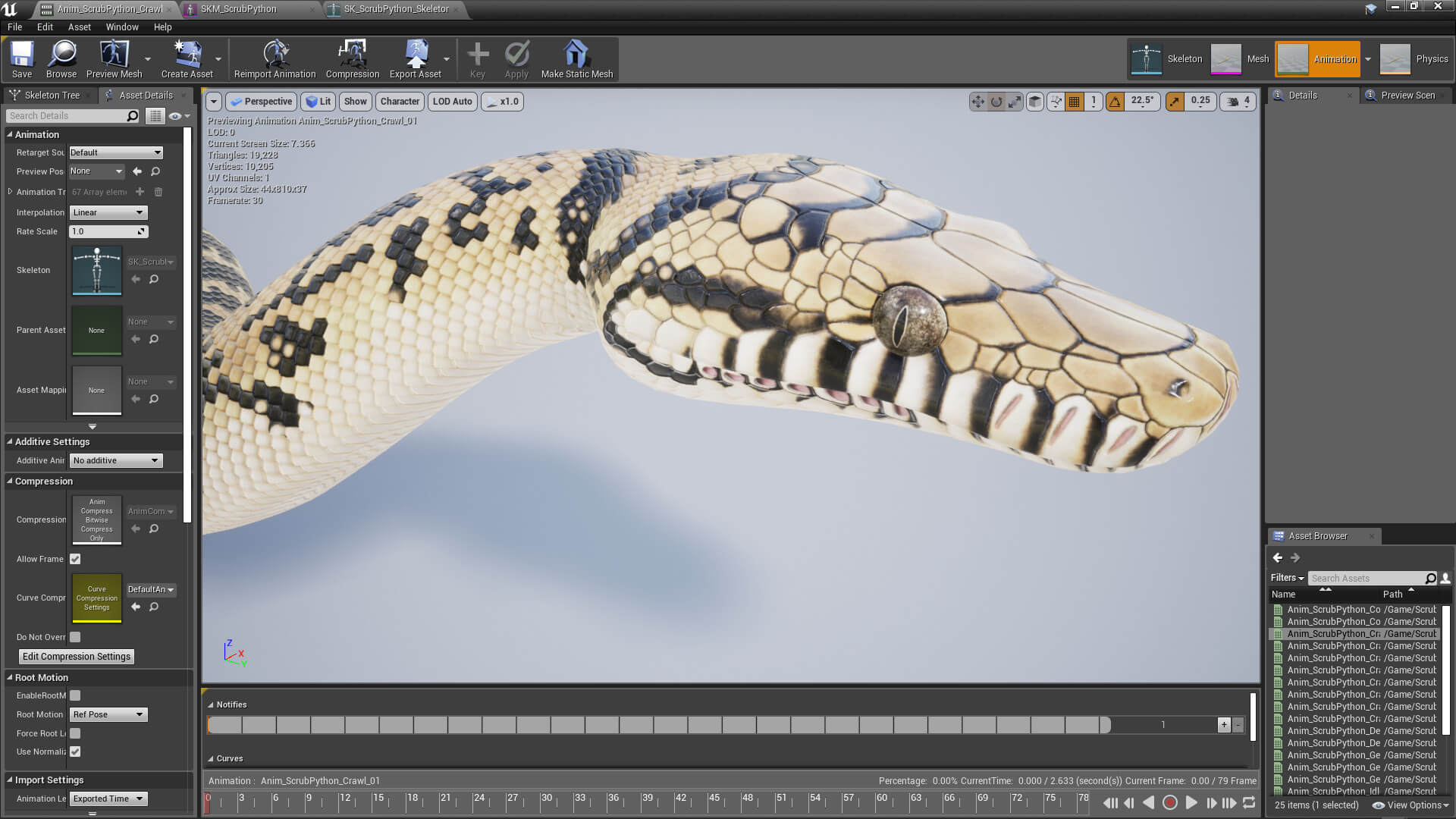This screenshot has height=819, width=1456.
Task: Click the delete icon for Animation Track array
Action: [158, 192]
